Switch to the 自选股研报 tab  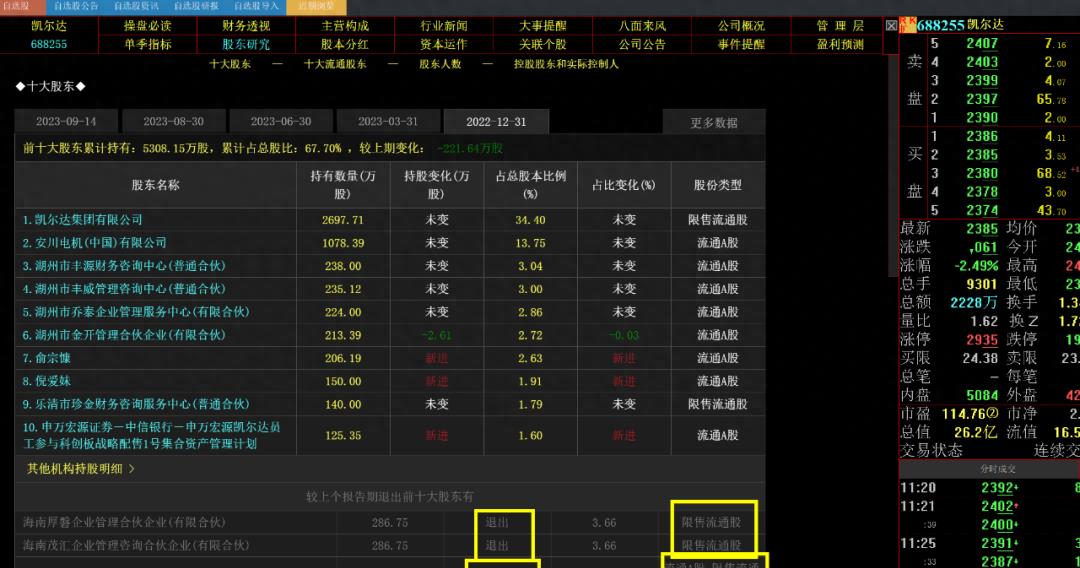pos(196,6)
